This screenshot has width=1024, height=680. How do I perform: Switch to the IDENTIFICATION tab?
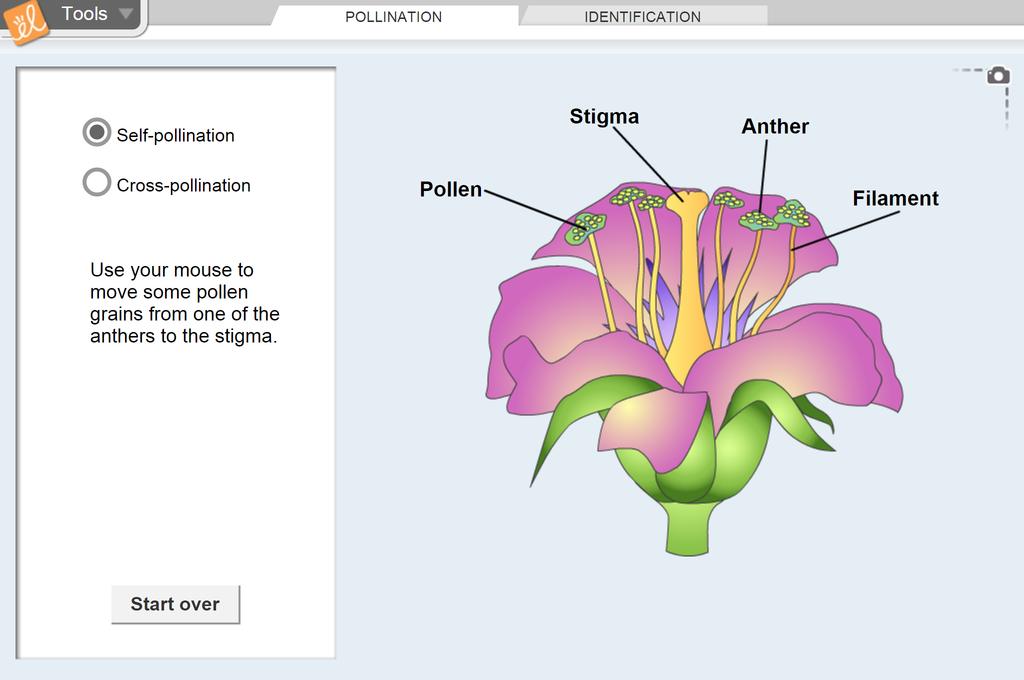[x=642, y=17]
